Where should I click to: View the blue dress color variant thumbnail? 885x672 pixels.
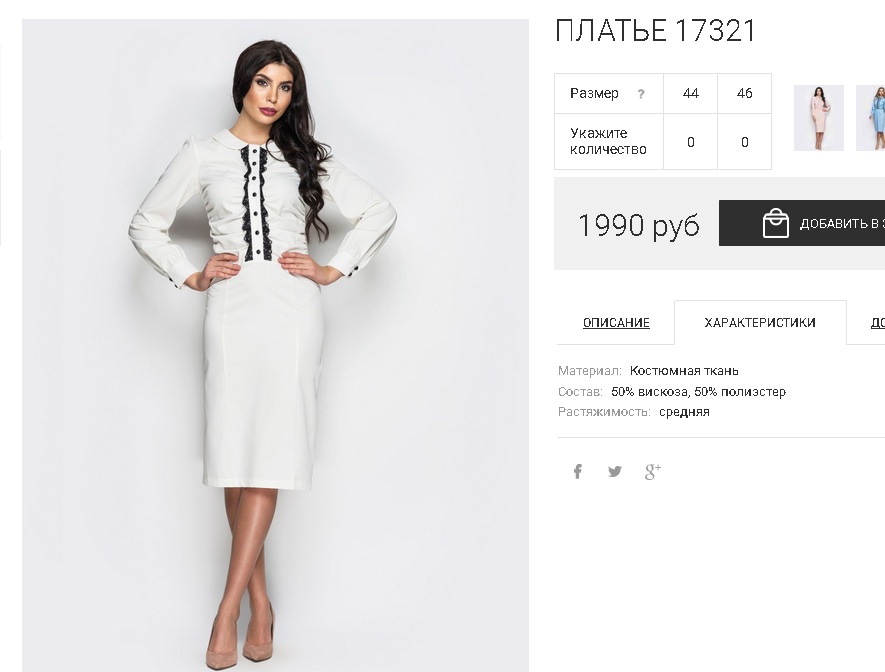(870, 118)
